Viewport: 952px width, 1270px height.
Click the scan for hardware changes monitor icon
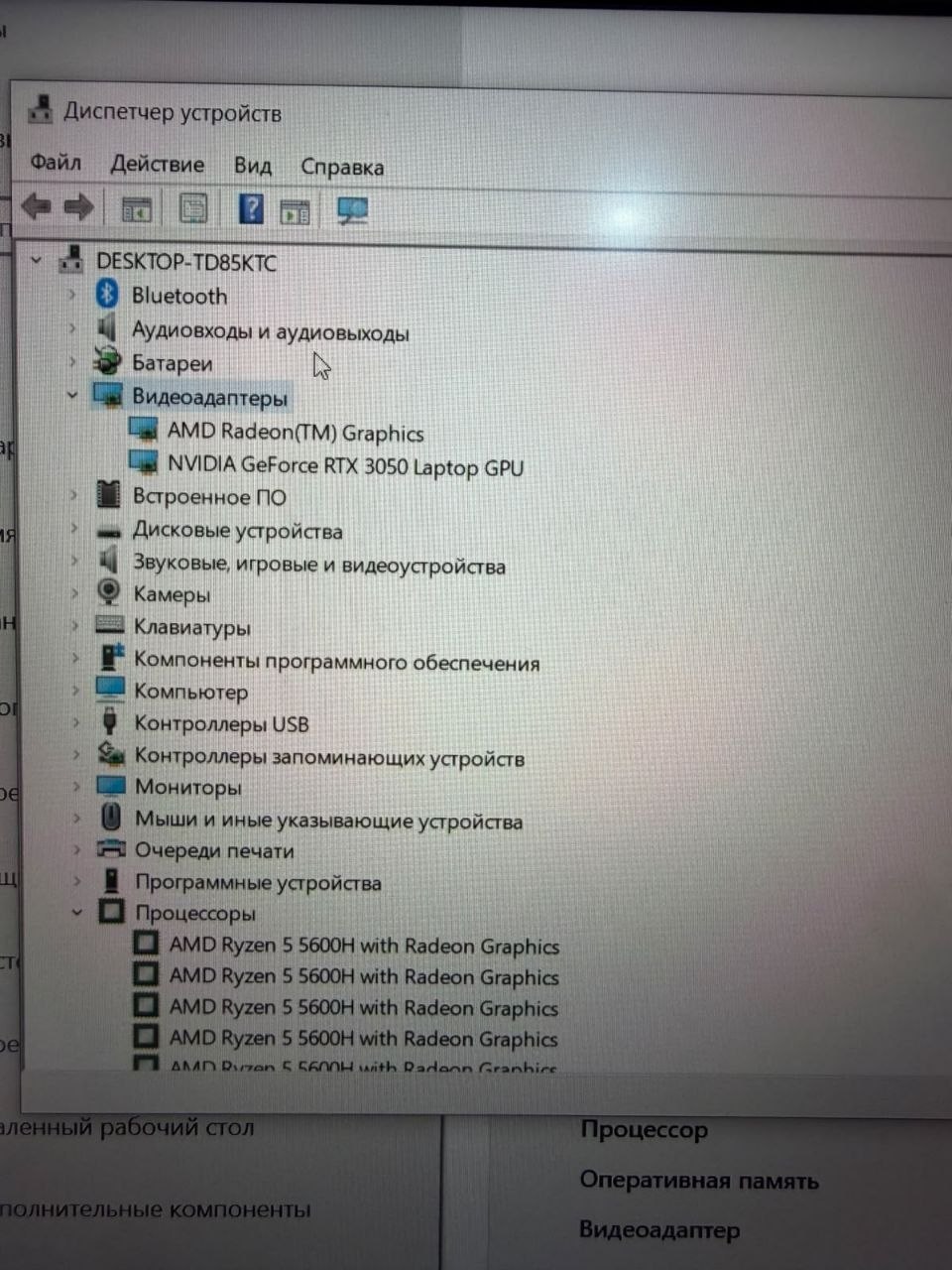352,210
